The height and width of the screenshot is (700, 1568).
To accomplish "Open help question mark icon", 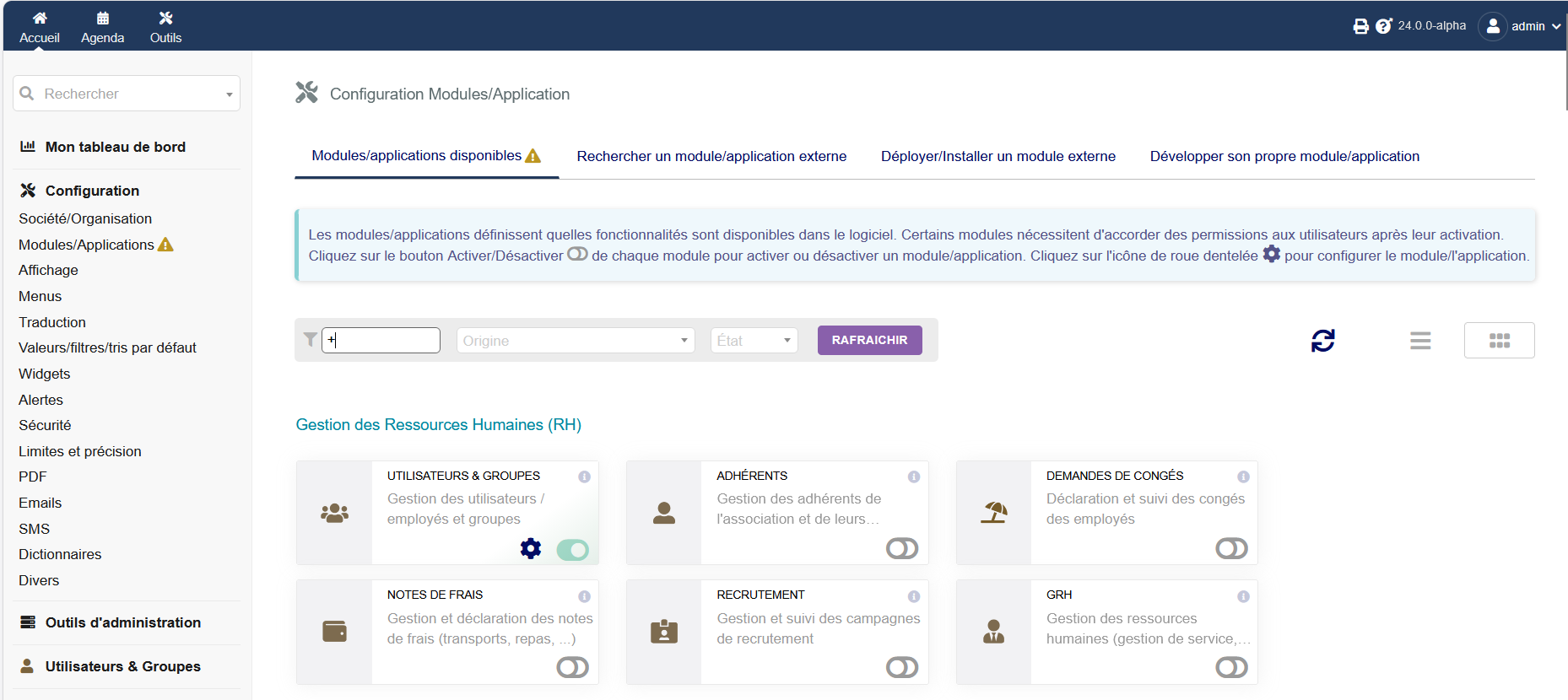I will 1383,26.
